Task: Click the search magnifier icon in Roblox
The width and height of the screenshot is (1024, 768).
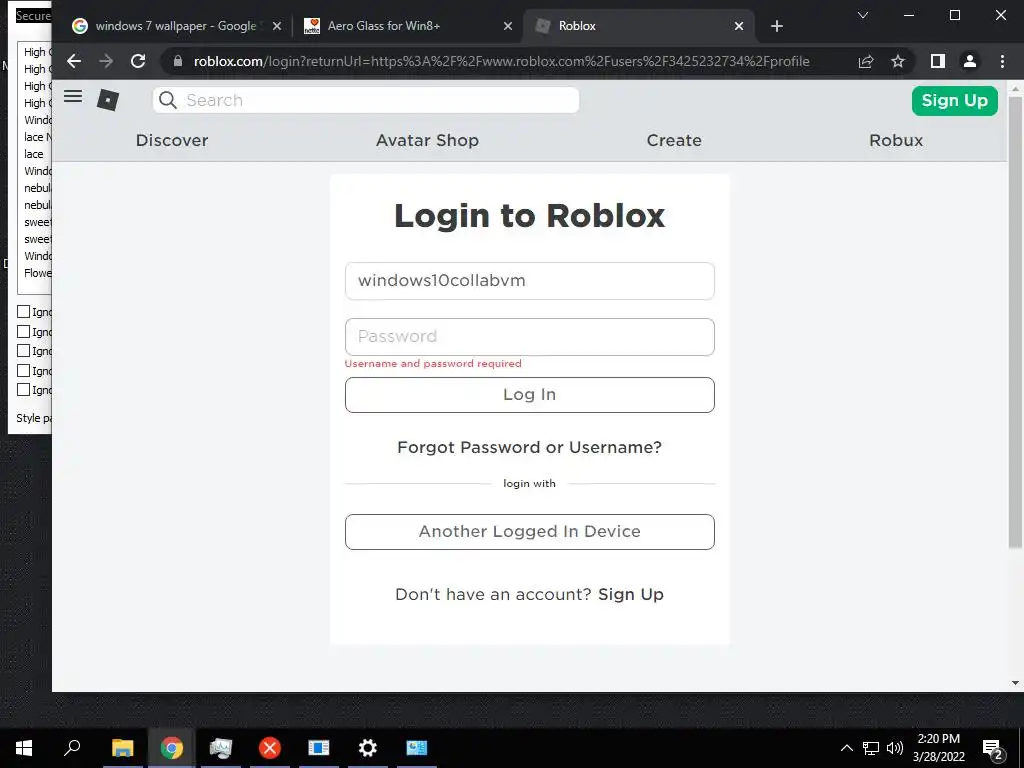Action: pyautogui.click(x=168, y=100)
